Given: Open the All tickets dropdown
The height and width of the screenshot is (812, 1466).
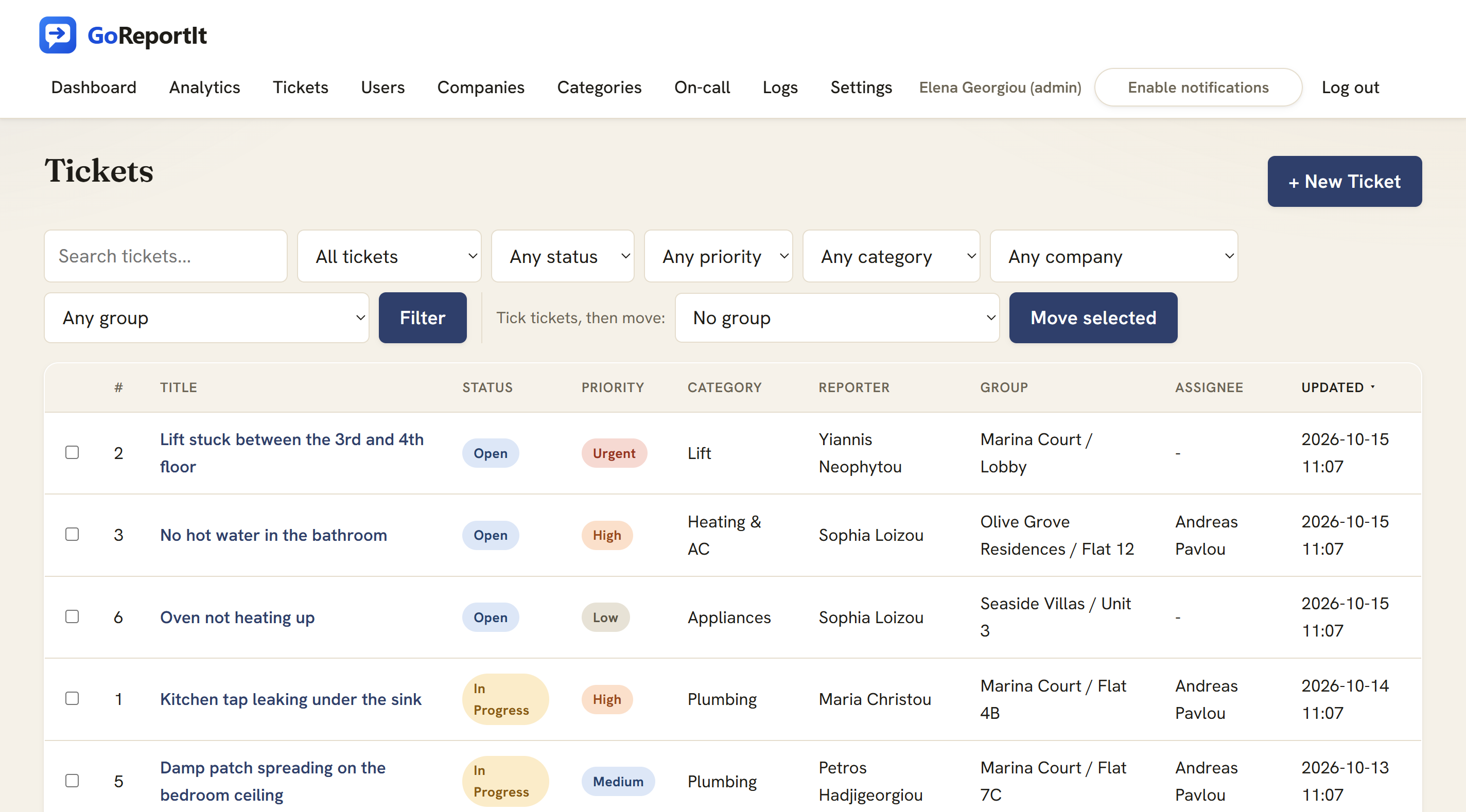Looking at the screenshot, I should 389,256.
